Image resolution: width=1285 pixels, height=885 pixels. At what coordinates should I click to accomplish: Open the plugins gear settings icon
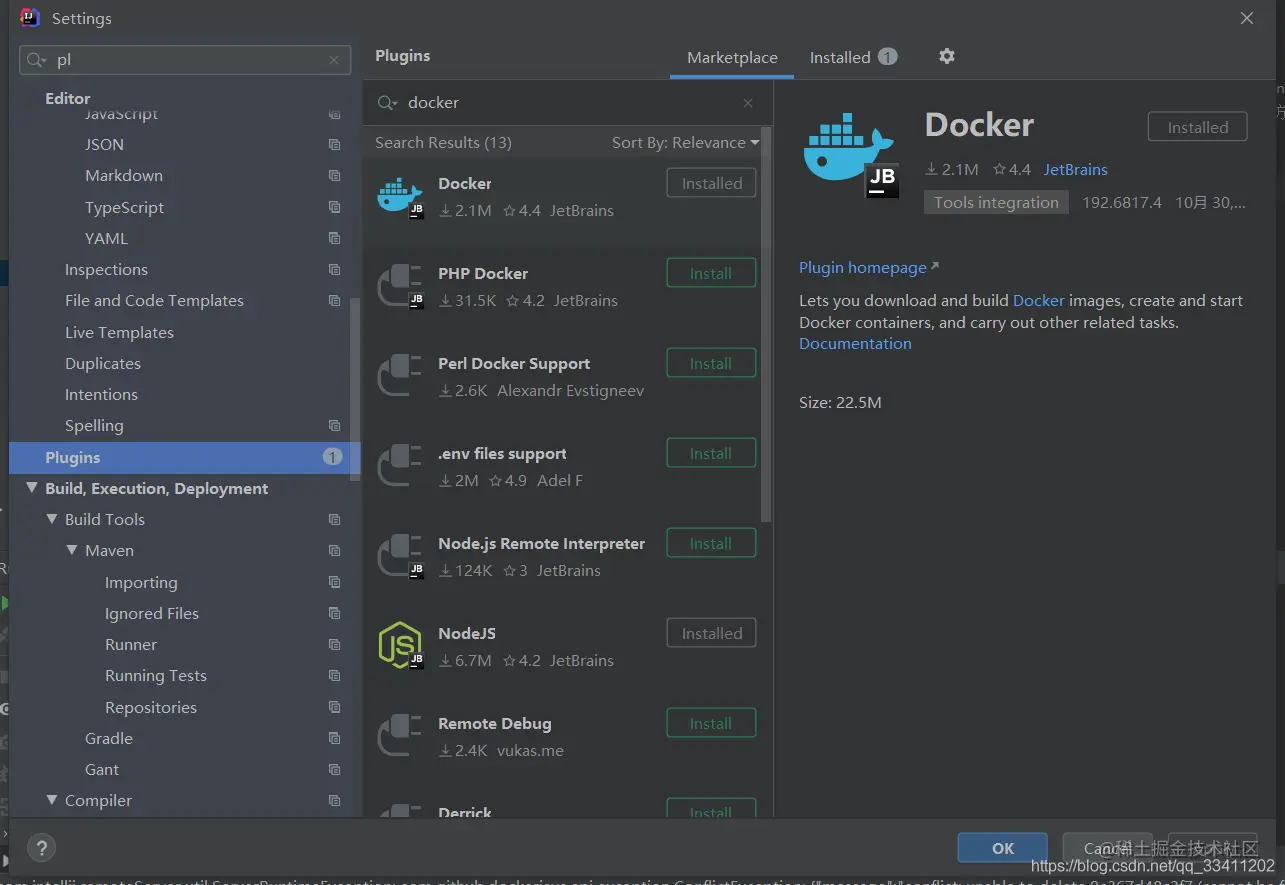tap(946, 56)
